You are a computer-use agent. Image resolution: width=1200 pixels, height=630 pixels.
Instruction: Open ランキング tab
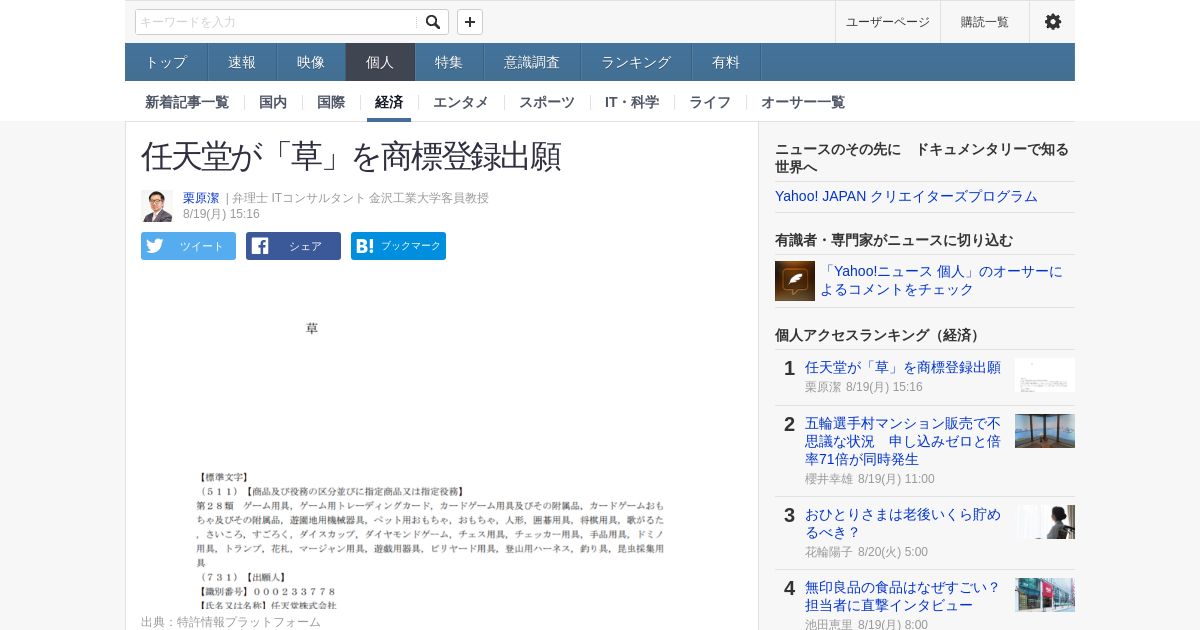[x=636, y=62]
